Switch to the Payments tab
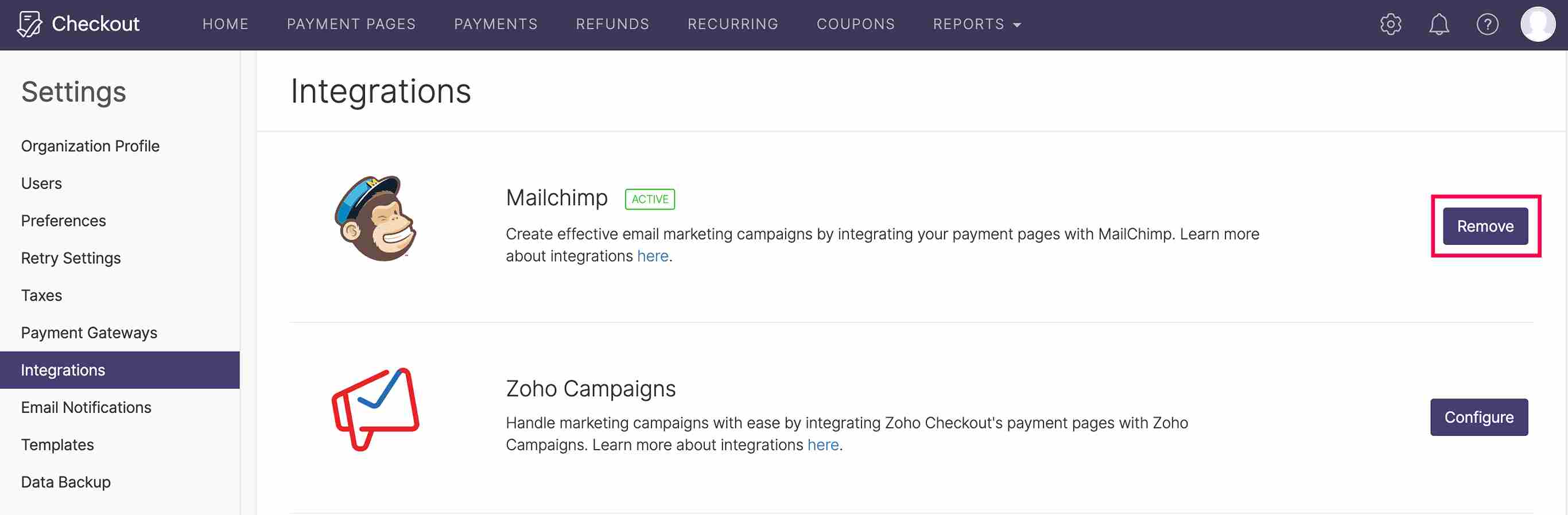 pyautogui.click(x=495, y=24)
